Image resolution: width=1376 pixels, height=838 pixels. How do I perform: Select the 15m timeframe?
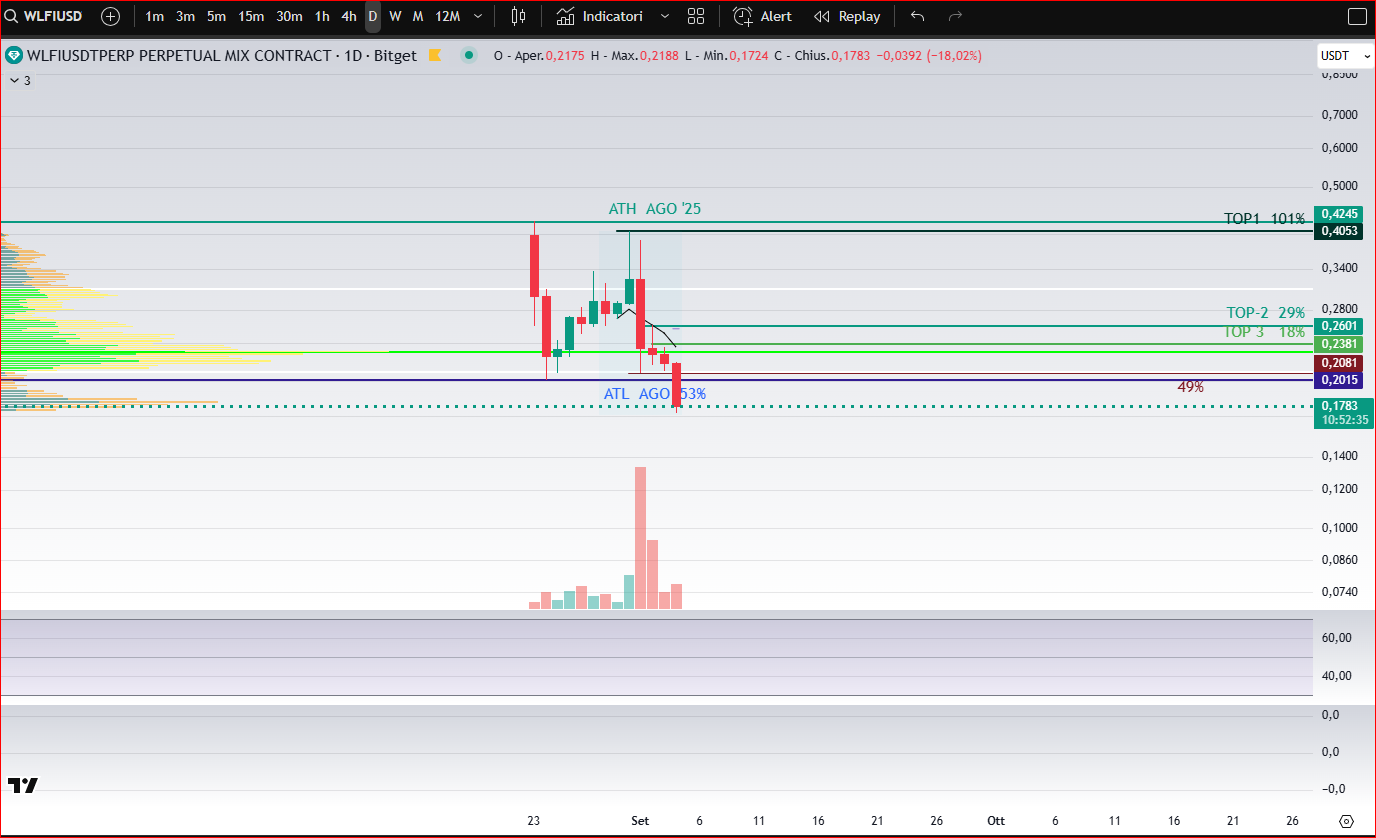pos(251,16)
